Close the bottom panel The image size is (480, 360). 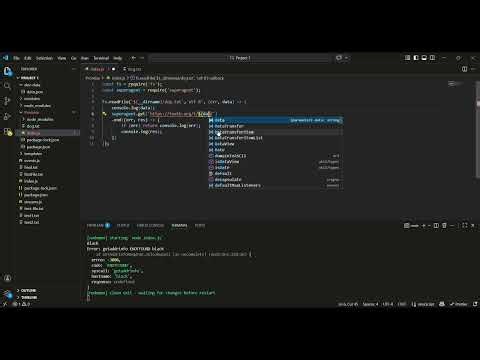(473, 226)
